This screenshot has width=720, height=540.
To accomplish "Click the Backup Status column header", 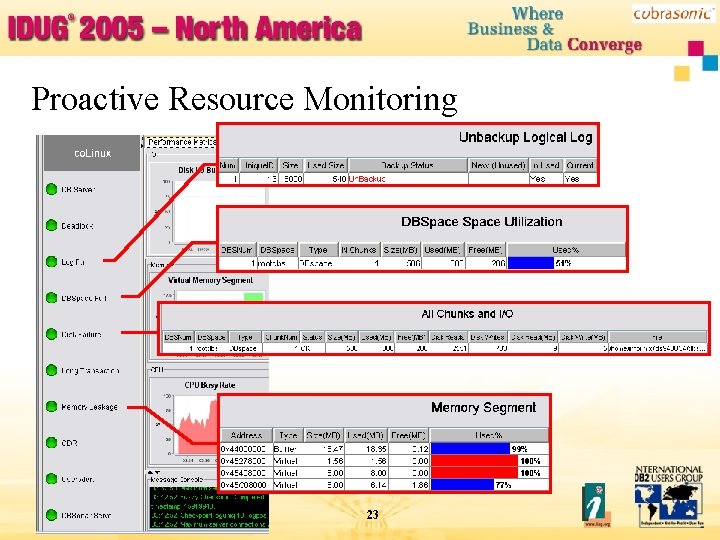I will (408, 165).
